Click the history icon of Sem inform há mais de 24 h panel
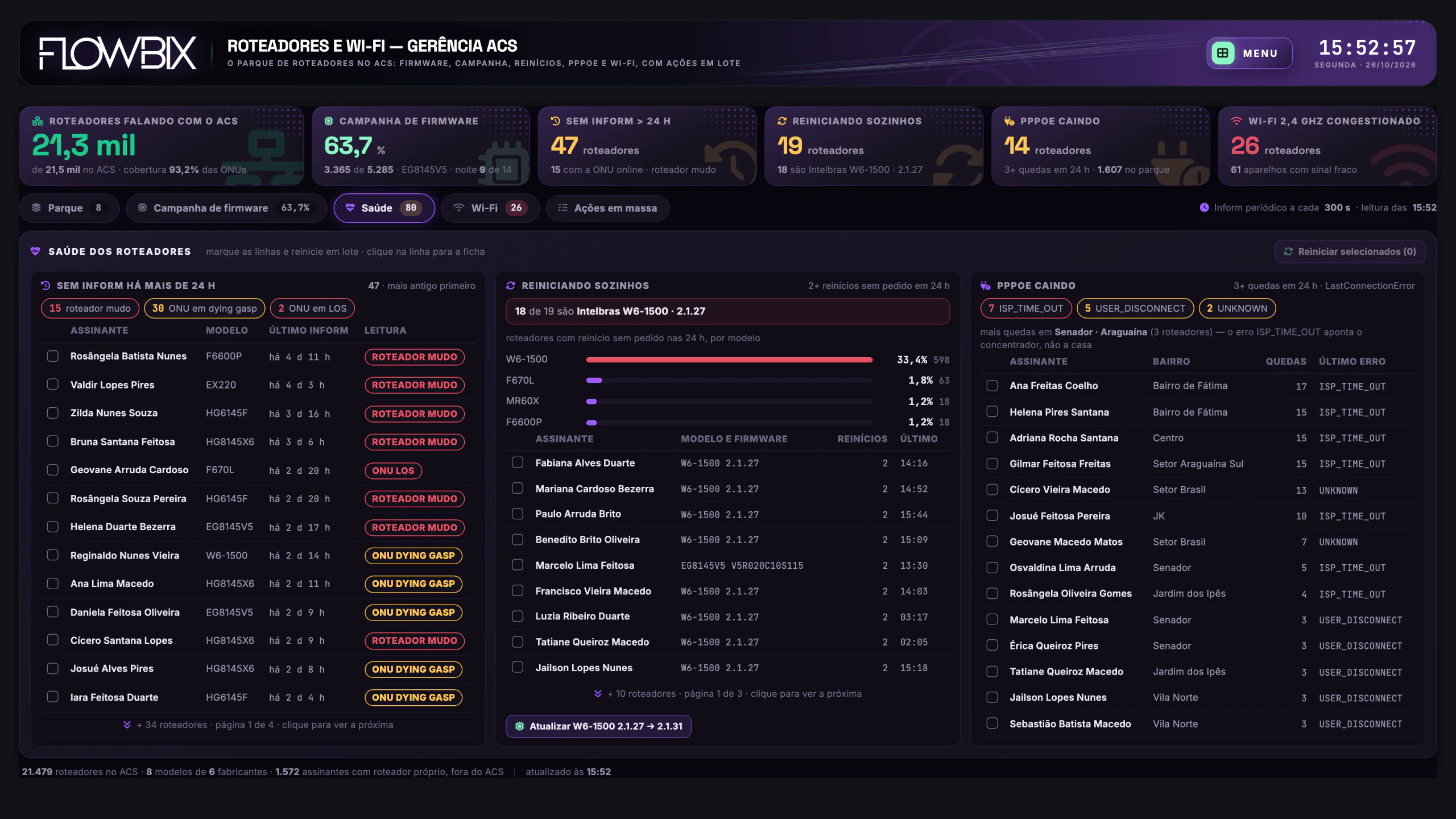Viewport: 1456px width, 819px height. tap(46, 286)
